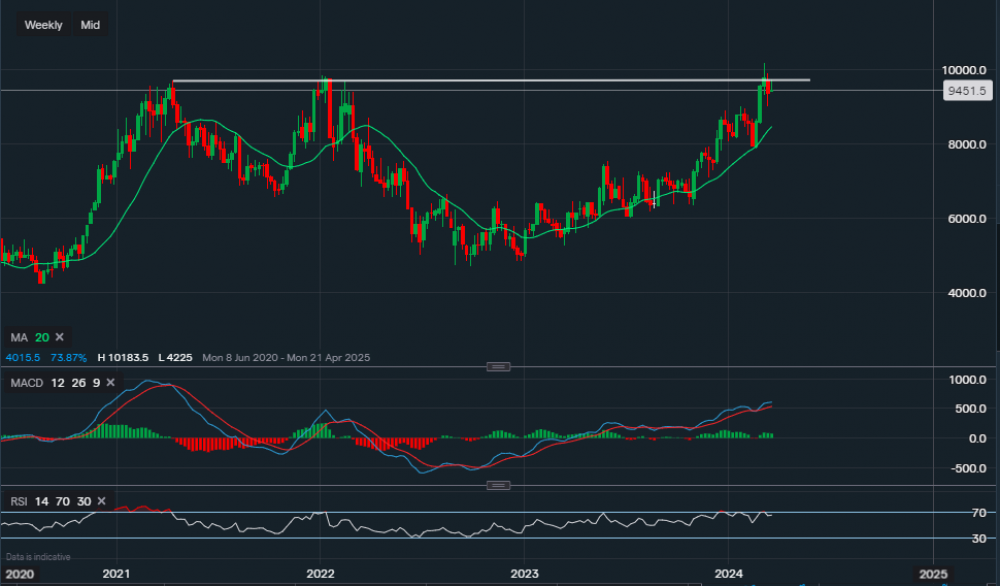Close the RSI indicator panel
1000x586 pixels.
pos(101,501)
